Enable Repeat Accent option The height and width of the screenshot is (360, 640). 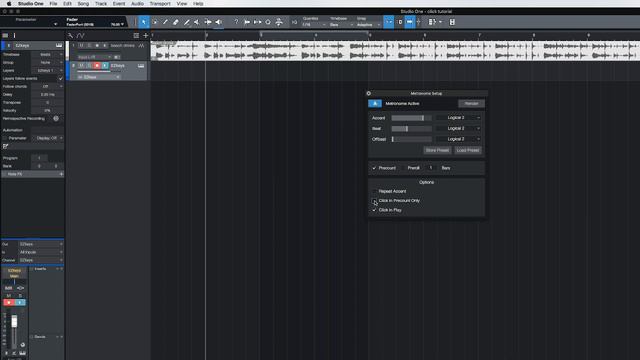click(x=374, y=191)
